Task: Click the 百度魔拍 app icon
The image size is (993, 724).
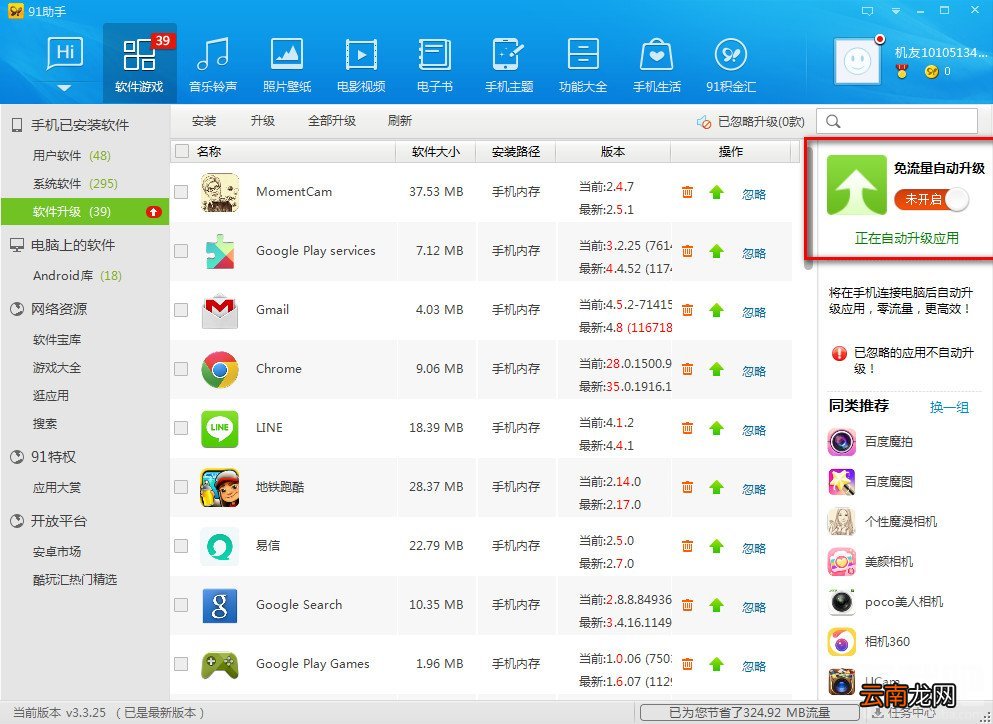Action: coord(842,441)
